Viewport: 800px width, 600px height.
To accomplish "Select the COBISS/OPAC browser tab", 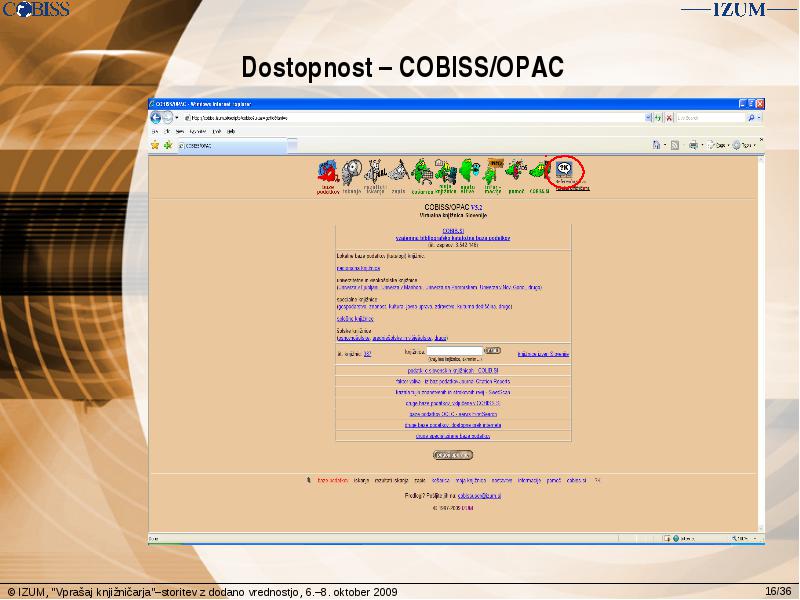I will point(232,146).
